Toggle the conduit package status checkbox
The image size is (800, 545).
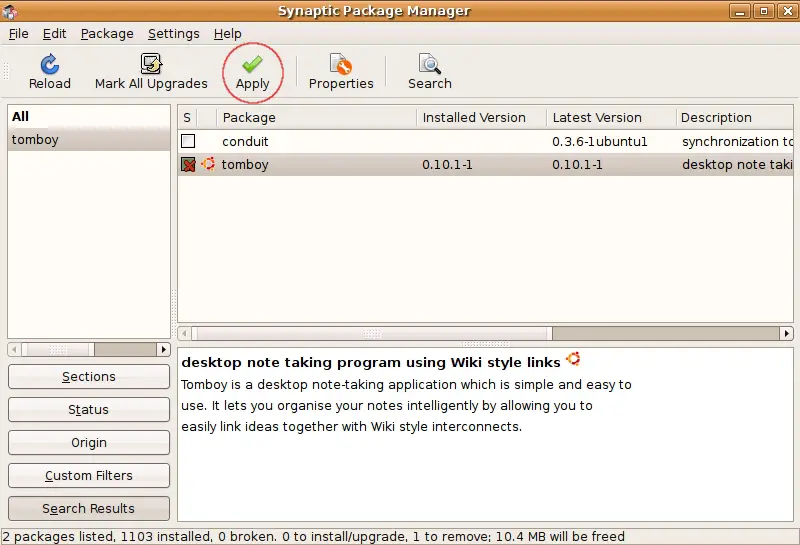tap(188, 141)
